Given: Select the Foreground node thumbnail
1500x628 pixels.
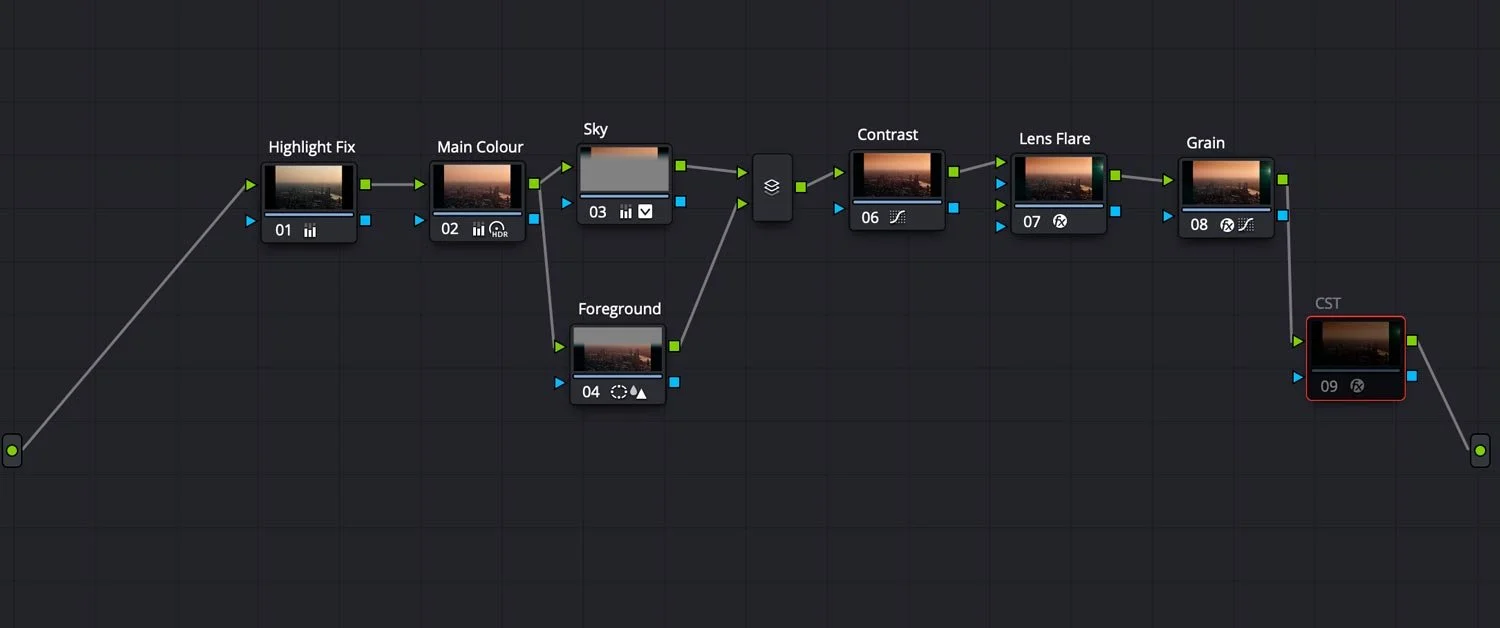Looking at the screenshot, I should pyautogui.click(x=618, y=349).
